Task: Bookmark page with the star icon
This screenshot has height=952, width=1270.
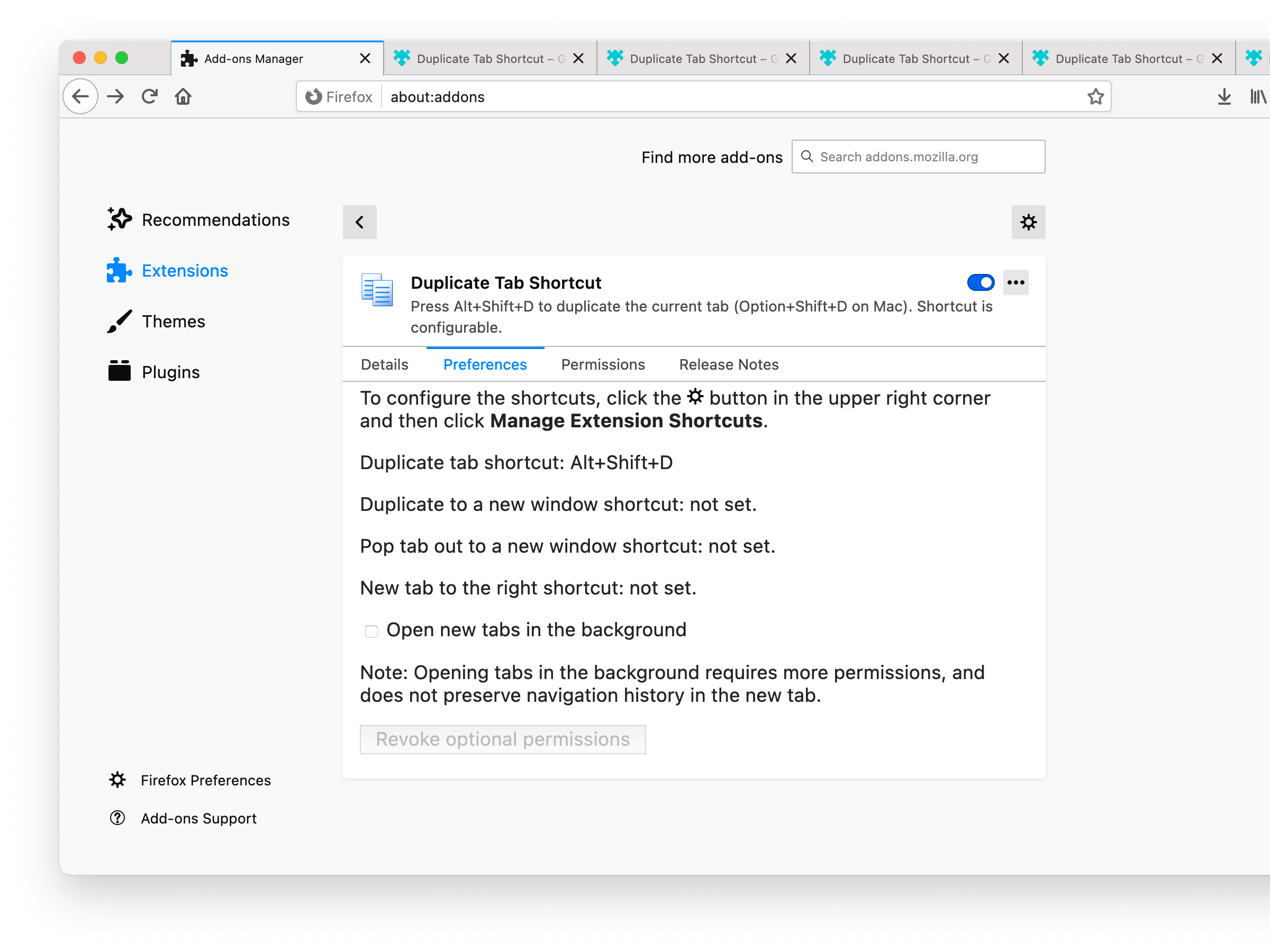Action: (1095, 96)
